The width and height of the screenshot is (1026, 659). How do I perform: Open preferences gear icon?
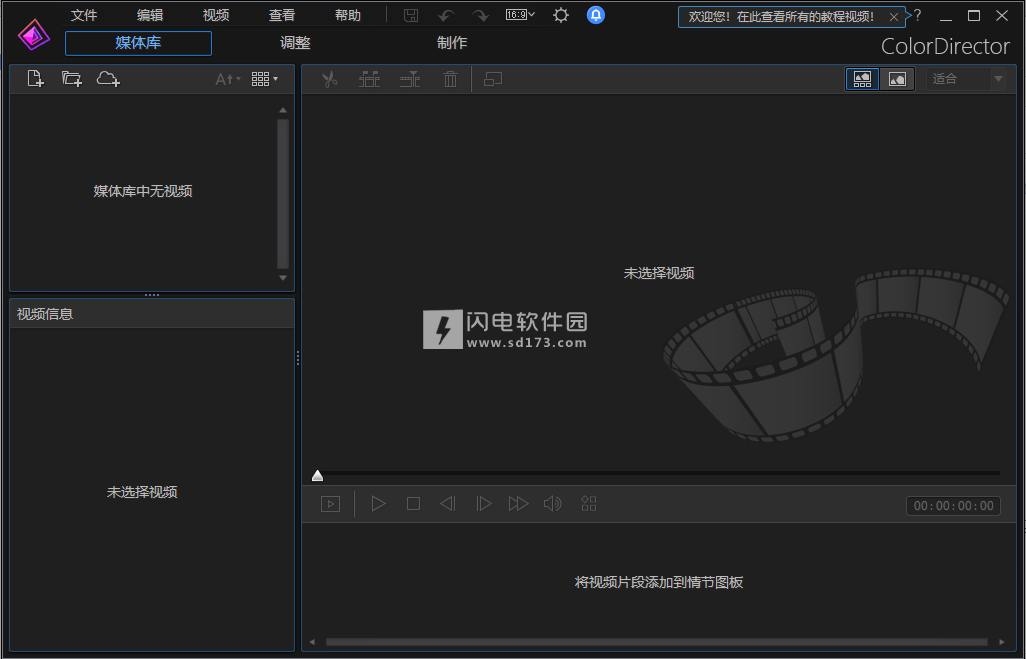coord(561,15)
